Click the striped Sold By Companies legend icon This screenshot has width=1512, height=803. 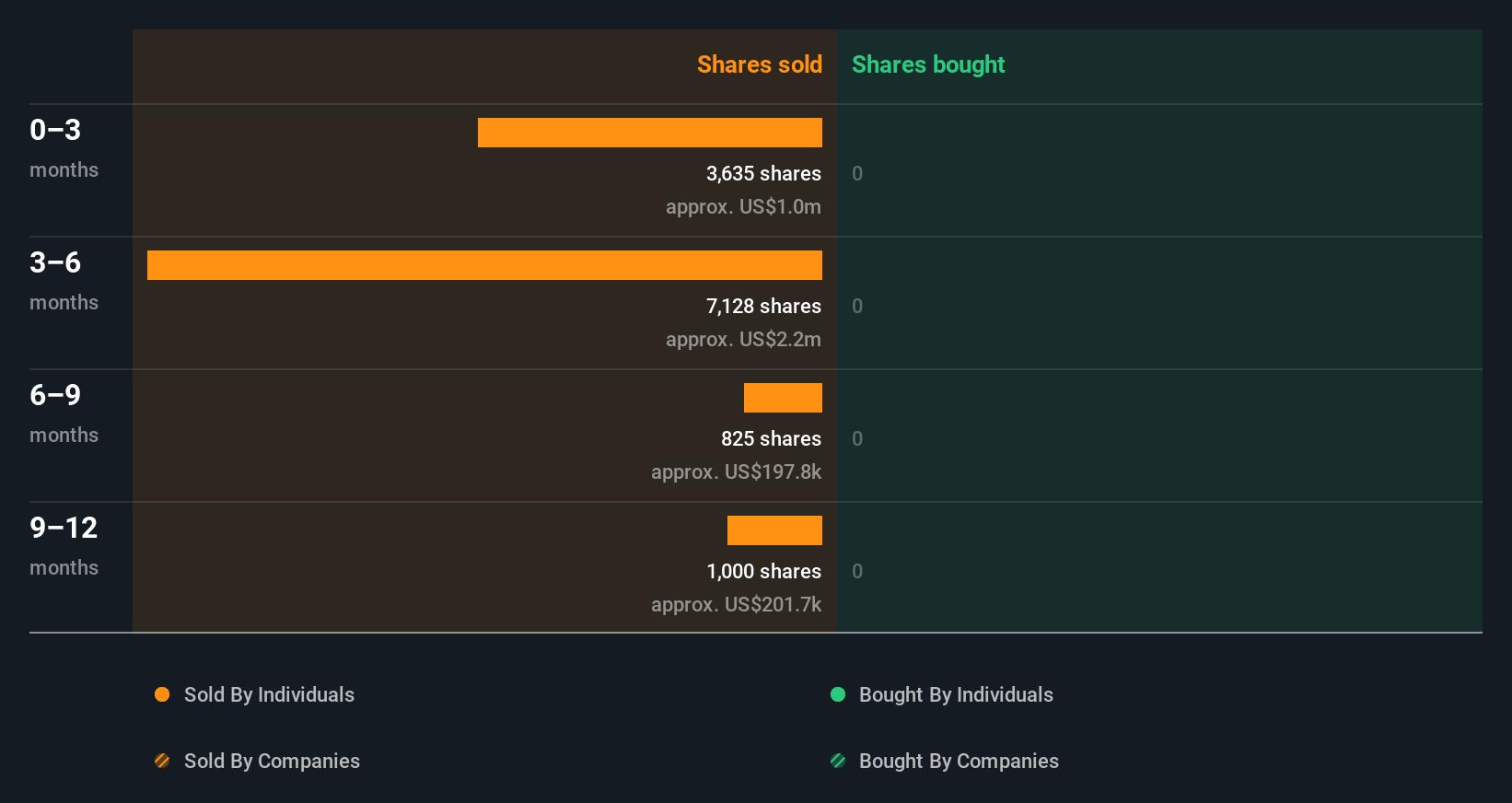162,761
